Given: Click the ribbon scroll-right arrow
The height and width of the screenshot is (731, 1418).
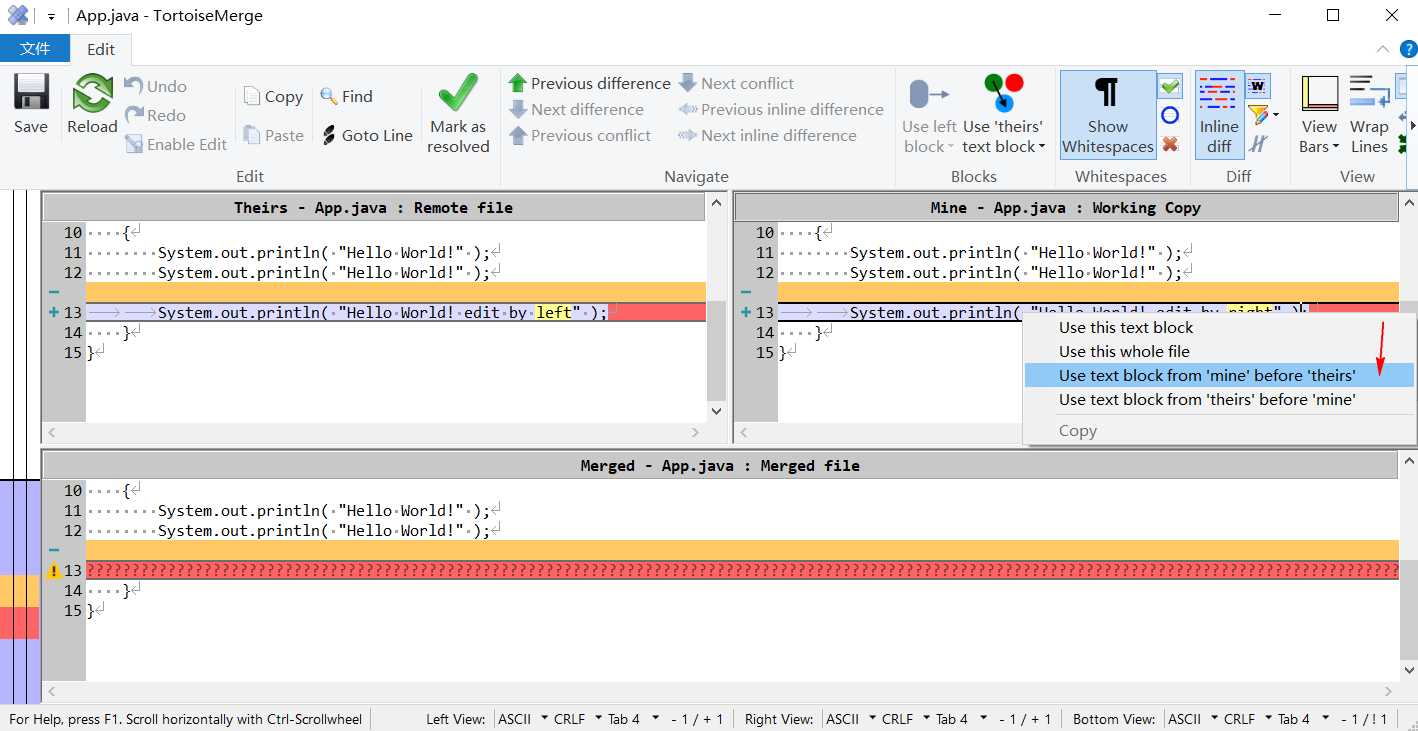Looking at the screenshot, I should tap(1410, 124).
